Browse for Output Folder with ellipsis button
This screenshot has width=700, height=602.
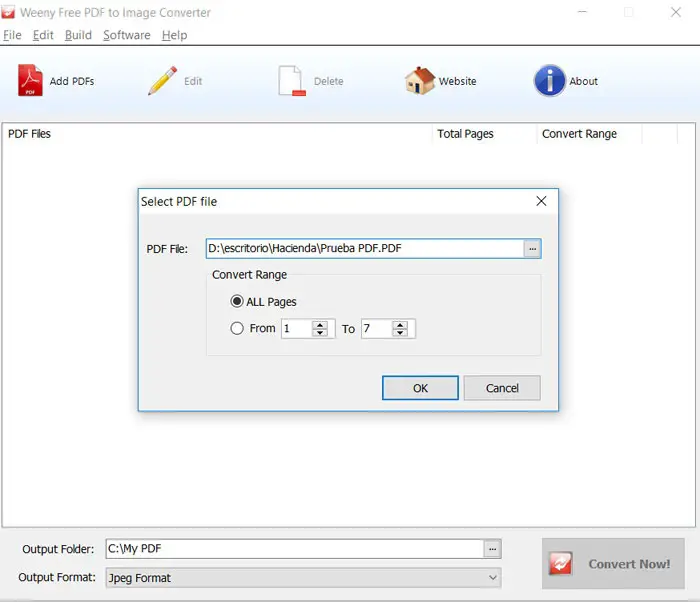492,549
